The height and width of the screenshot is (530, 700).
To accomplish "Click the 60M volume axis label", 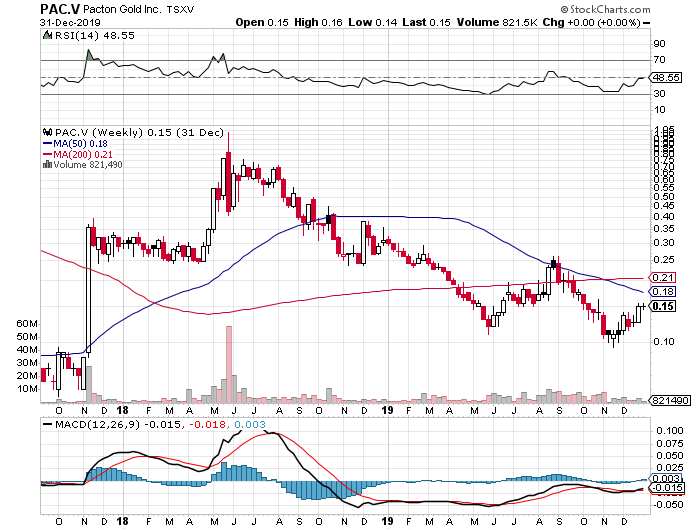I will [27, 324].
